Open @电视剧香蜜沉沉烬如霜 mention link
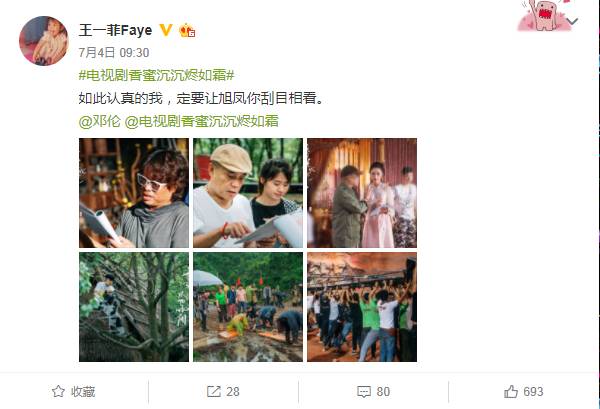The height and width of the screenshot is (409, 600). coord(202,121)
